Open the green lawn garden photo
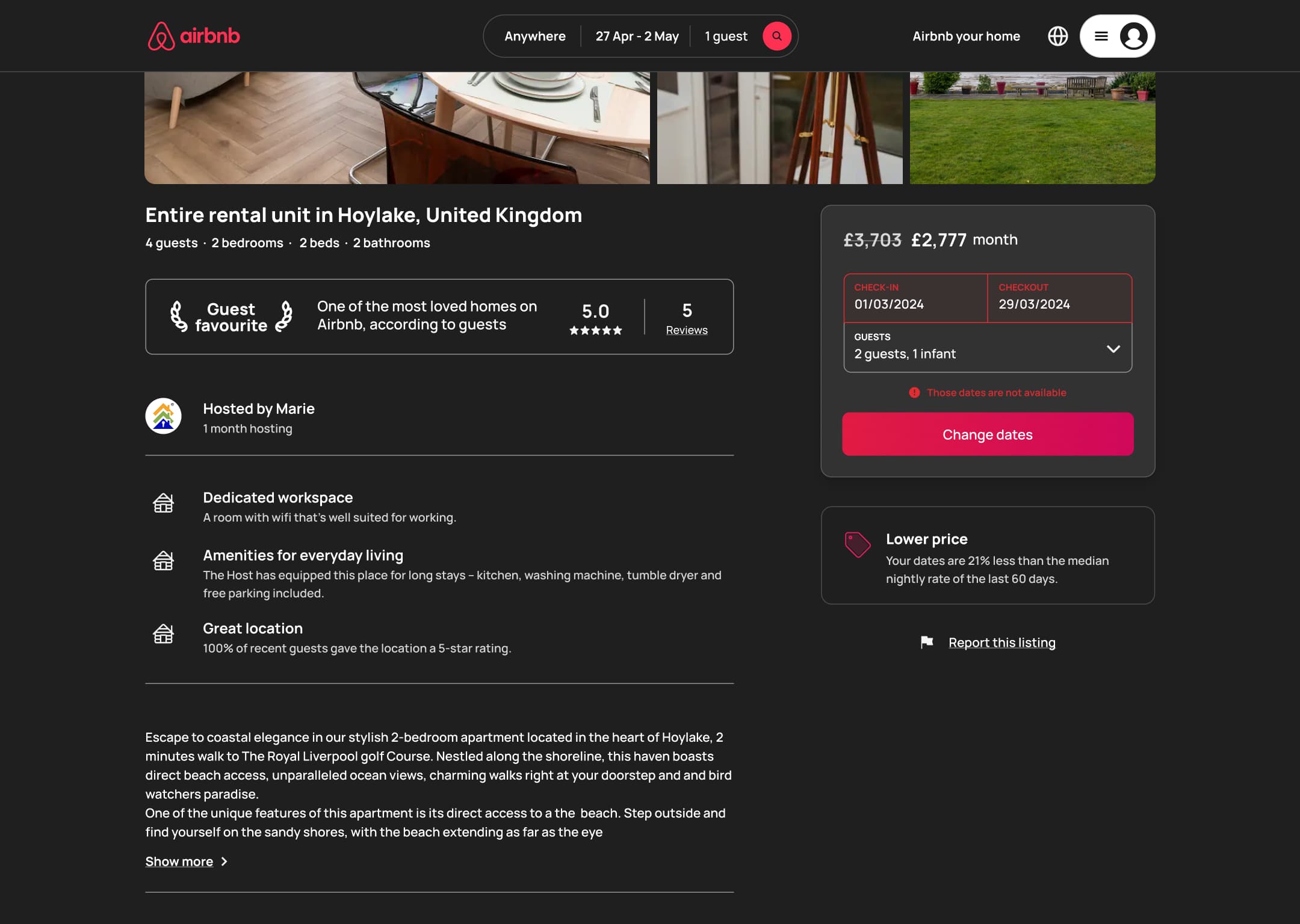 point(1032,128)
